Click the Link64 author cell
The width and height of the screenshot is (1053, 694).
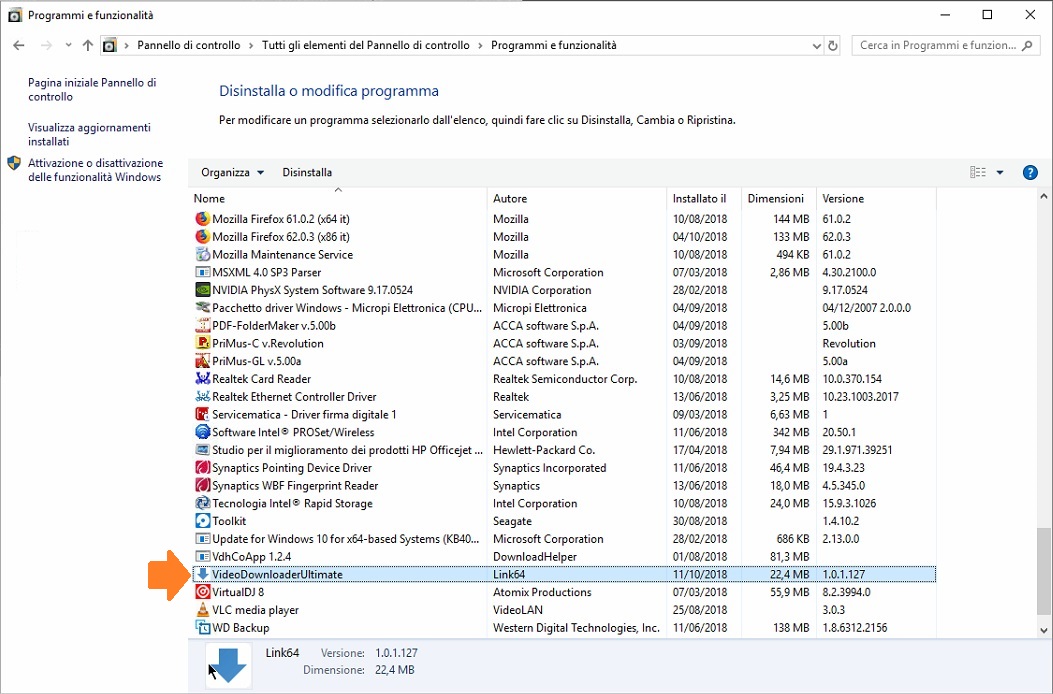509,574
